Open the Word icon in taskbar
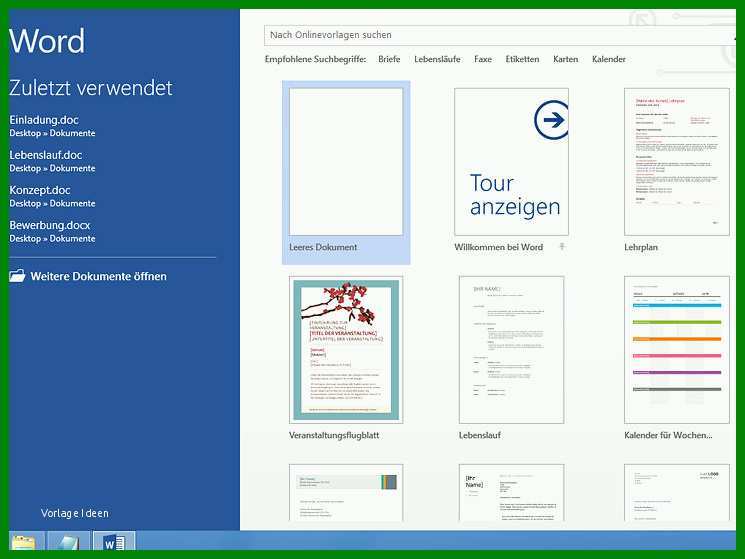The width and height of the screenshot is (745, 559). click(x=114, y=541)
